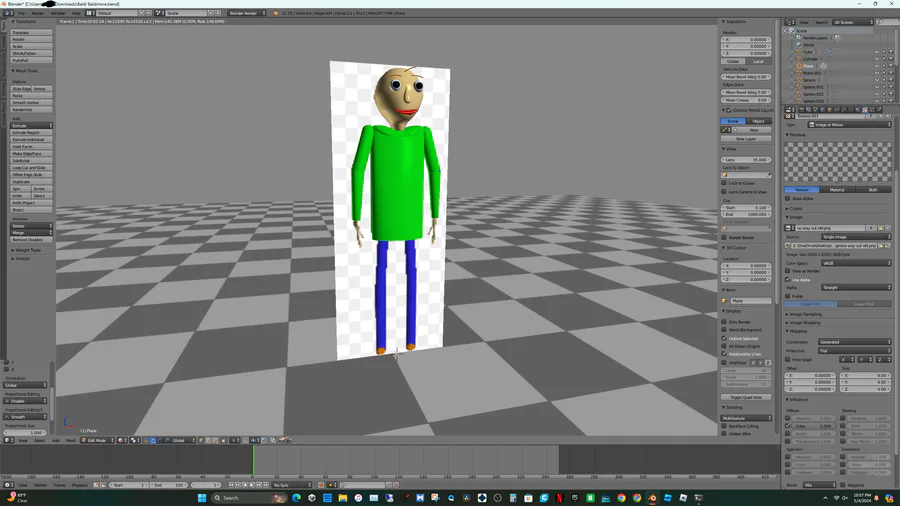Click the Plane object icon in outliner

tap(799, 66)
